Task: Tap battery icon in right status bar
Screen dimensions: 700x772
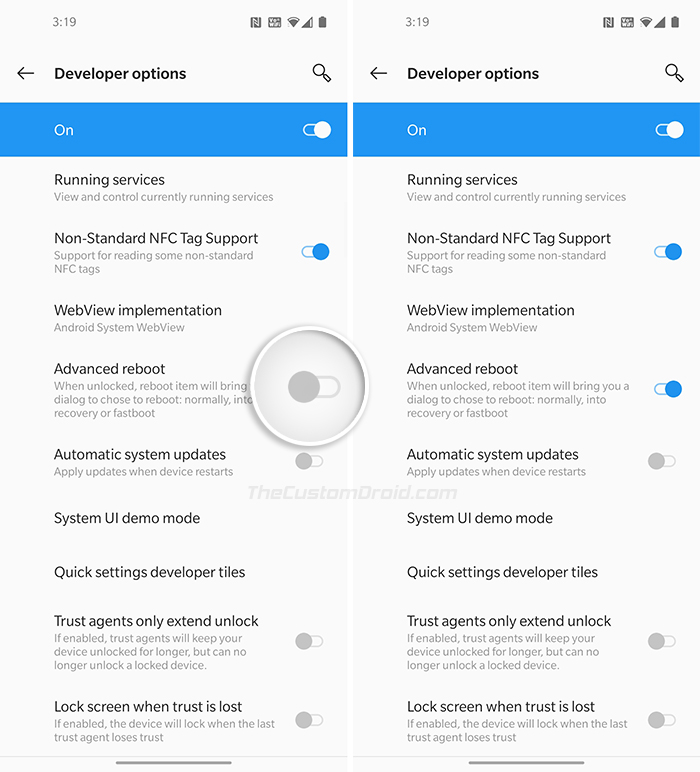Action: pos(675,22)
